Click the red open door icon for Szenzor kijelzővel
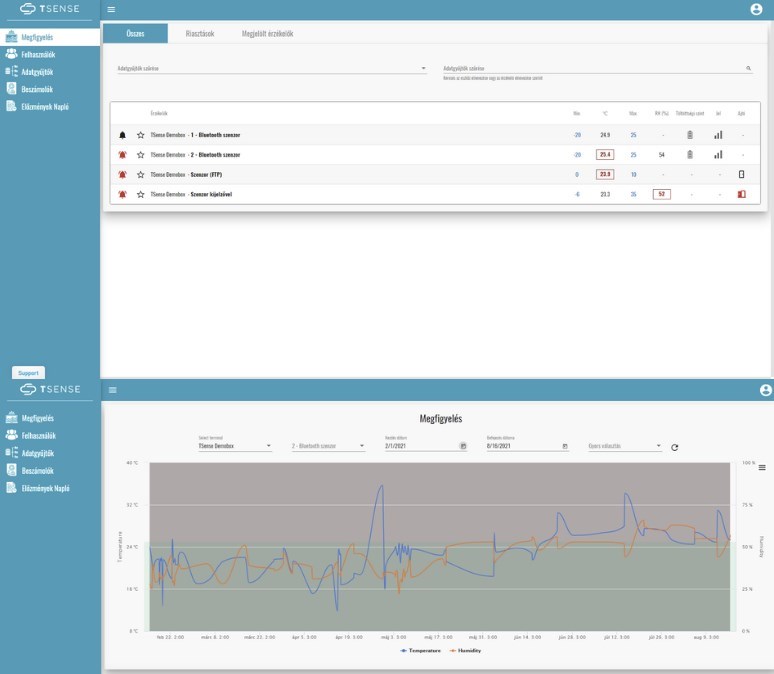774x674 pixels. 741,194
